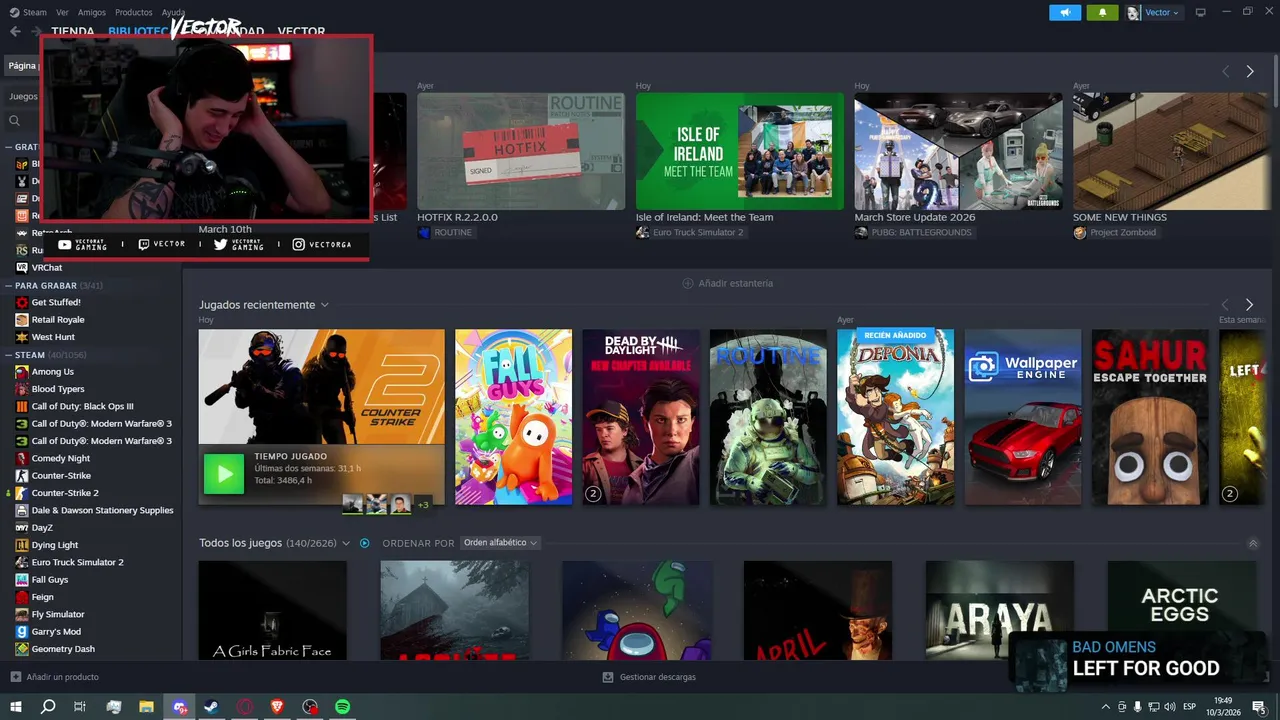Select Call of Duty: Black Ops III
Viewport: 1280px width, 720px height.
[x=82, y=406]
